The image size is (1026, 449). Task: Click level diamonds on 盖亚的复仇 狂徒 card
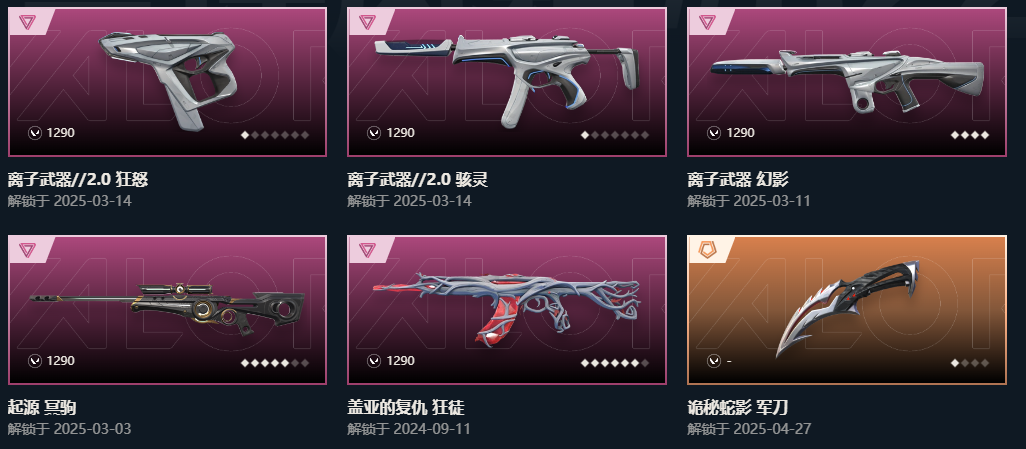pyautogui.click(x=614, y=363)
